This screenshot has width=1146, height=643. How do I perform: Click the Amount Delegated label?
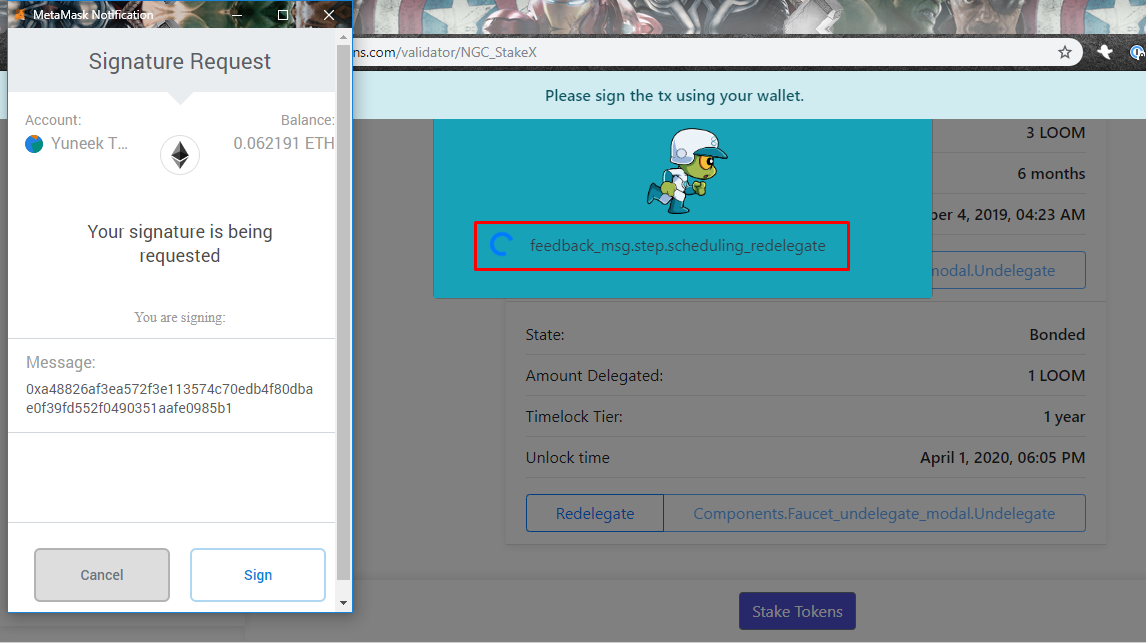(594, 376)
